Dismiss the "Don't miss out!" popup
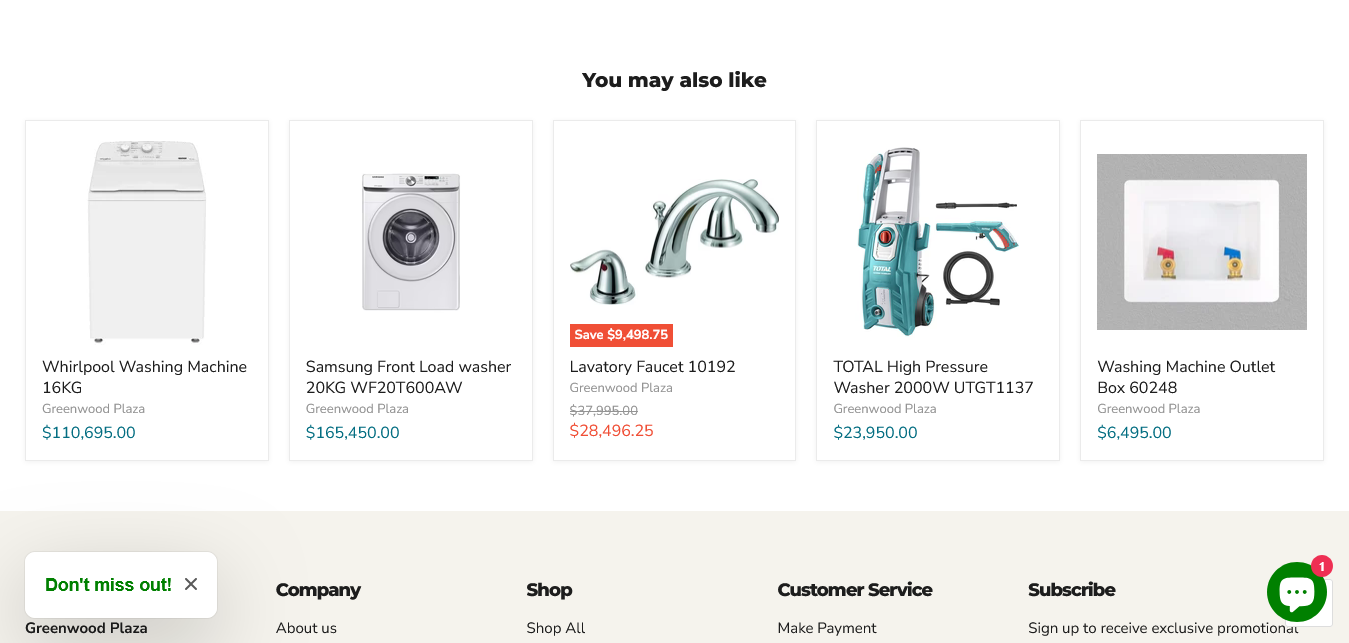Viewport: 1349px width, 643px height. 191,584
